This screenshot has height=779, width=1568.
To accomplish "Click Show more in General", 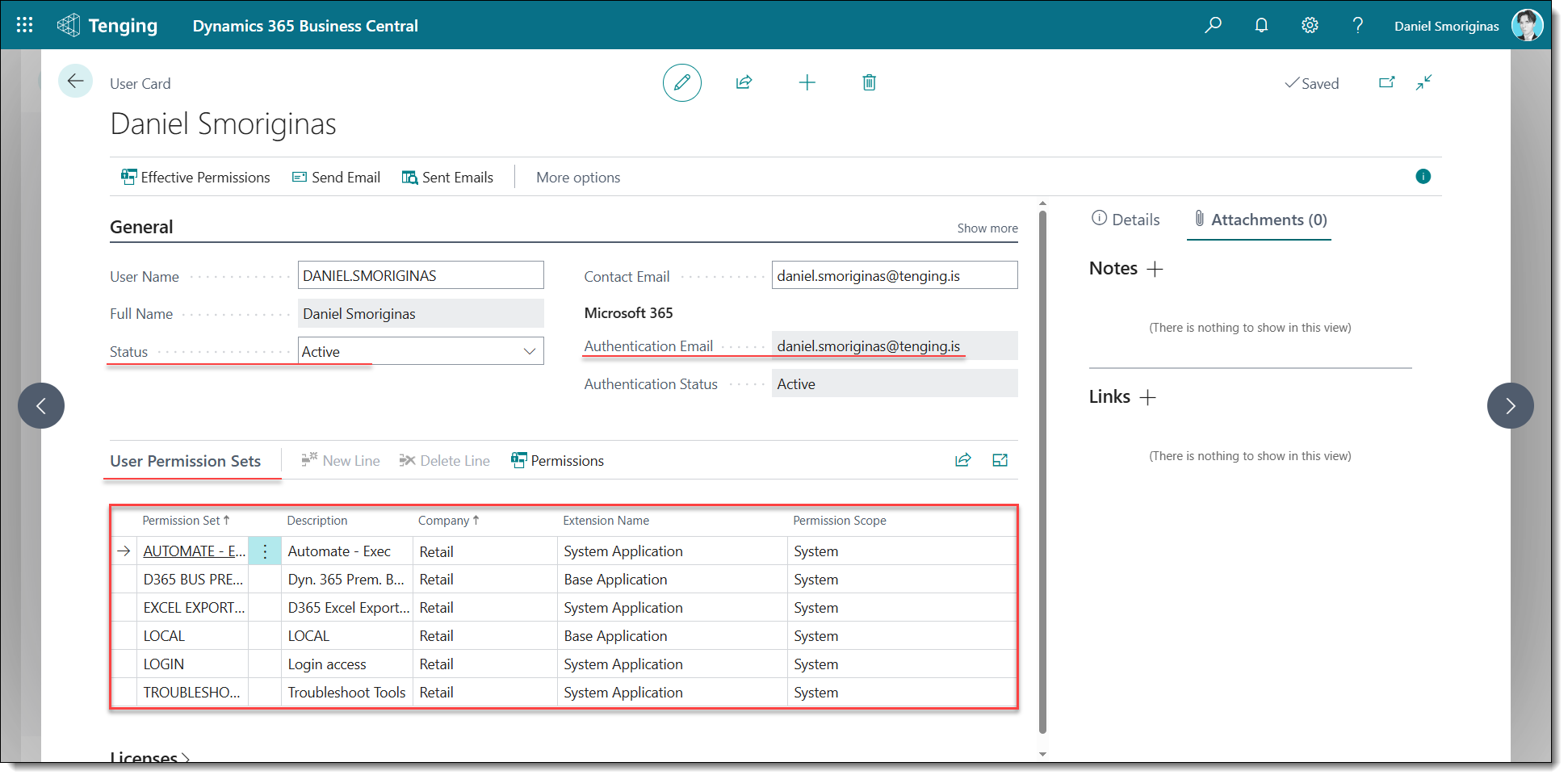I will pyautogui.click(x=987, y=228).
